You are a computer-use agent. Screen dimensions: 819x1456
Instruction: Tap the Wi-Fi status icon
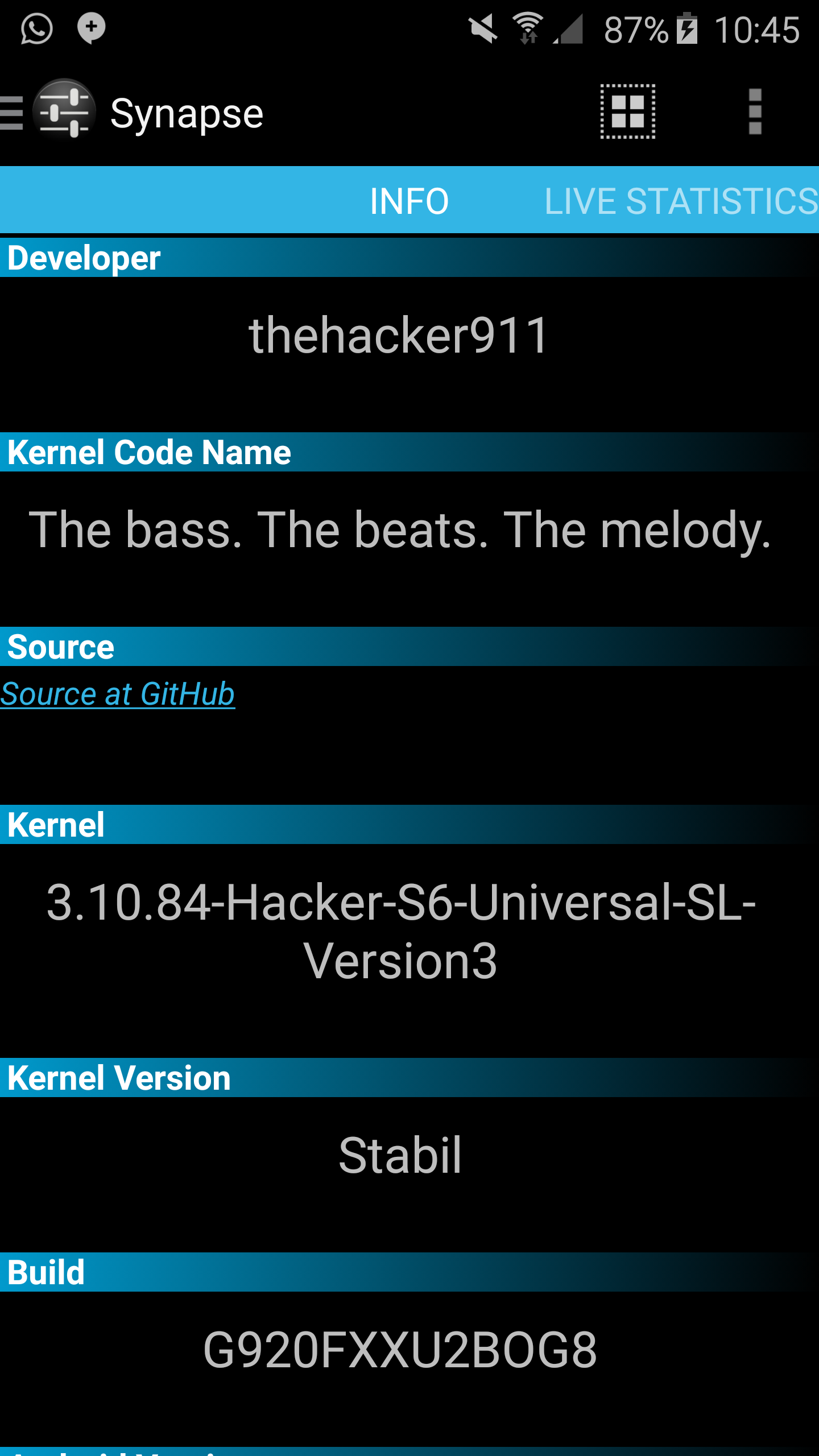528,28
